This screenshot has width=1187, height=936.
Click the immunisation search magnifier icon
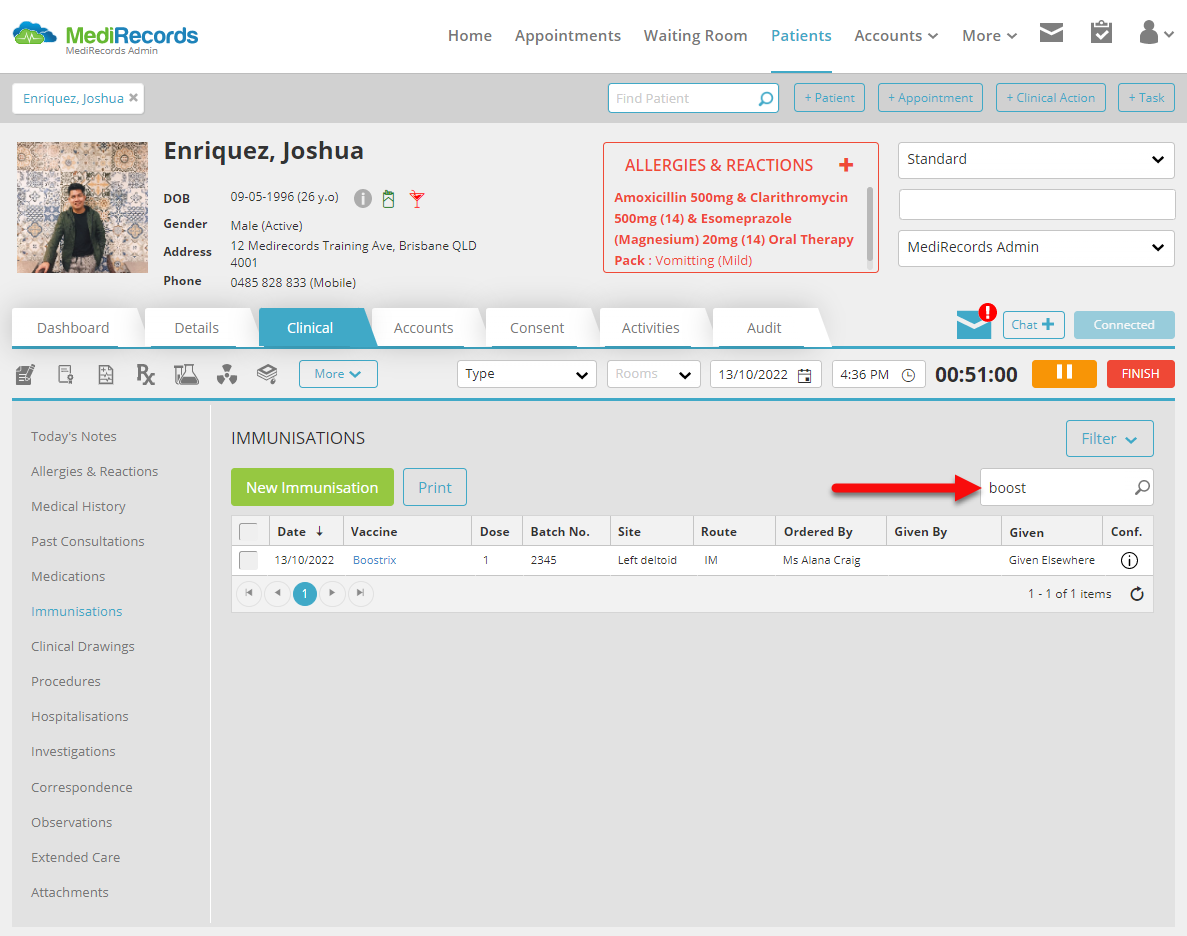tap(1142, 488)
